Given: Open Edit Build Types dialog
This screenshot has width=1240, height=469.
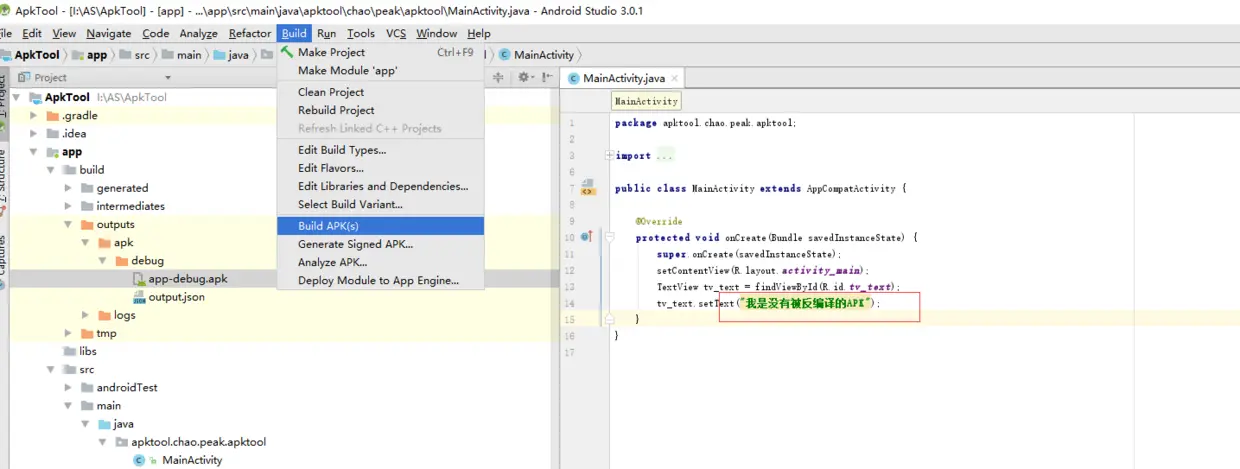Looking at the screenshot, I should tap(380, 150).
